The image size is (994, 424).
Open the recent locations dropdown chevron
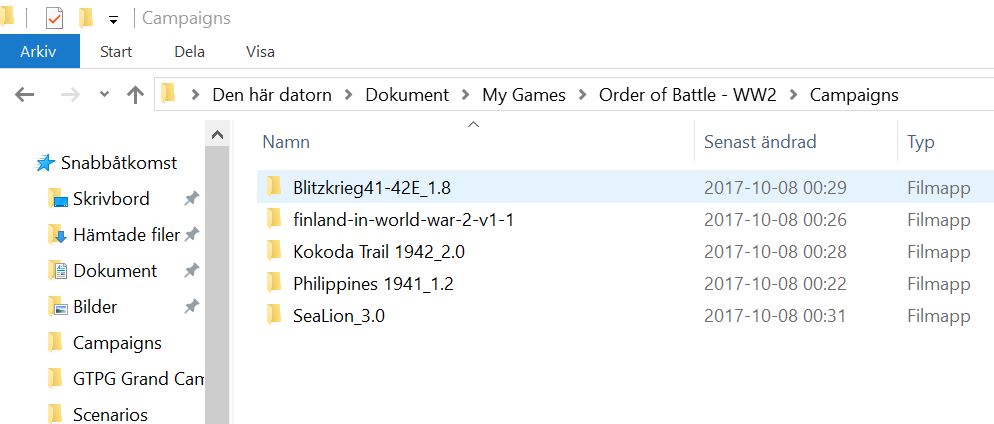(x=105, y=95)
